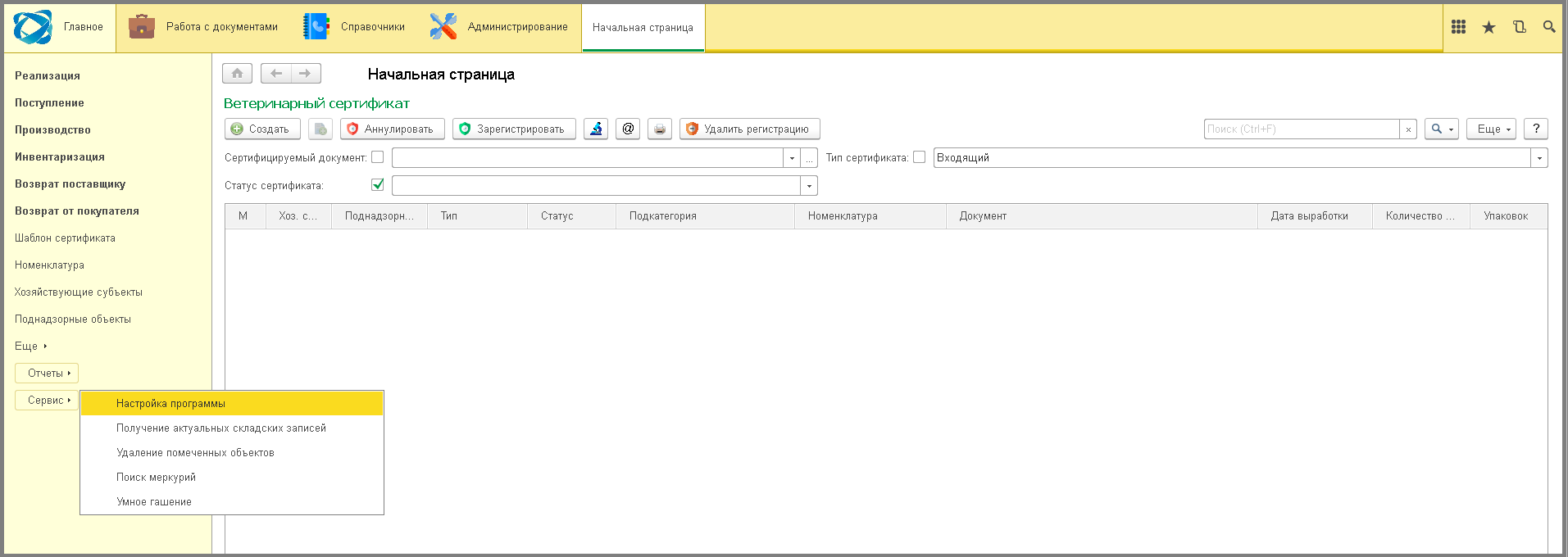Screen dimensions: 1568x557
Task: Select Удаление помеченных объектов menu item
Action: click(x=232, y=452)
